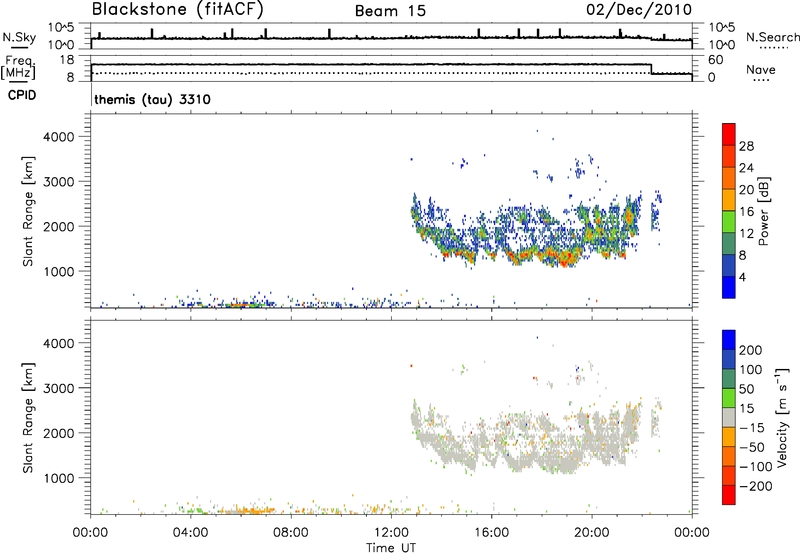Click the 4000 tick in power panel

tap(59, 137)
